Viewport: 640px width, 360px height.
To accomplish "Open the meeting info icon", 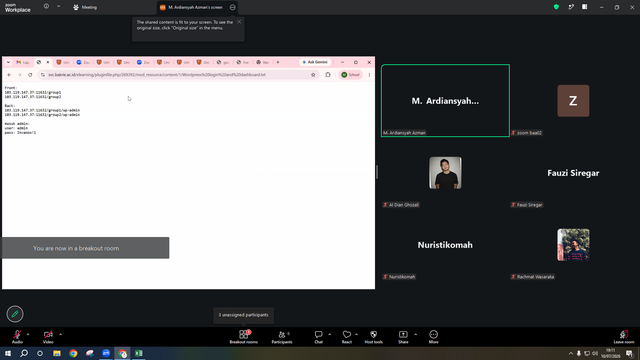I will (47, 7).
